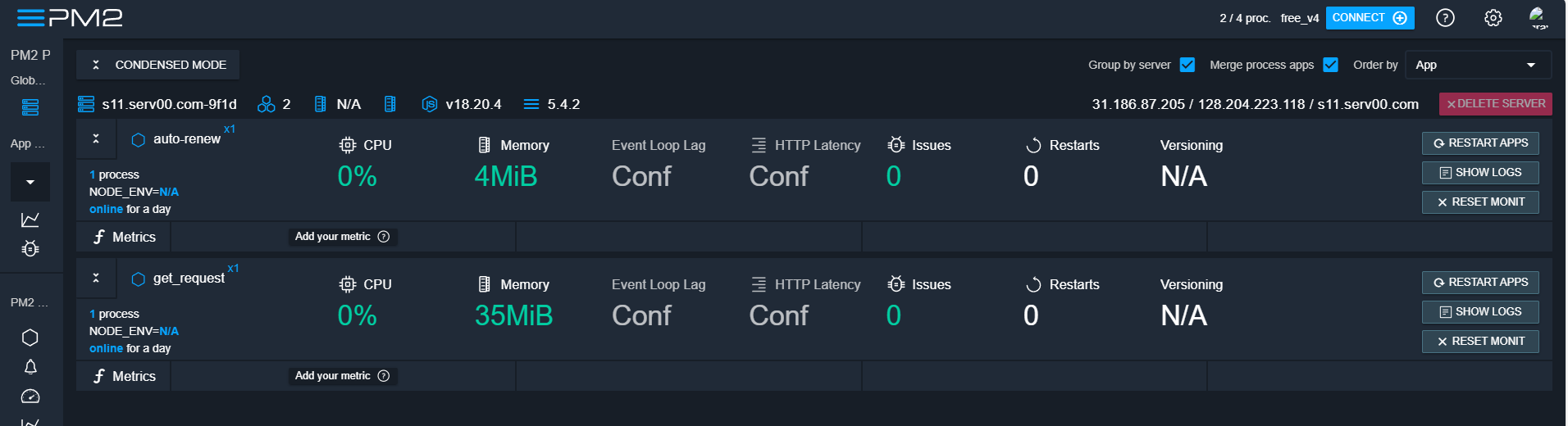This screenshot has height=426, width=1568.
Task: Show logs for the auto-renew app
Action: point(1479,173)
